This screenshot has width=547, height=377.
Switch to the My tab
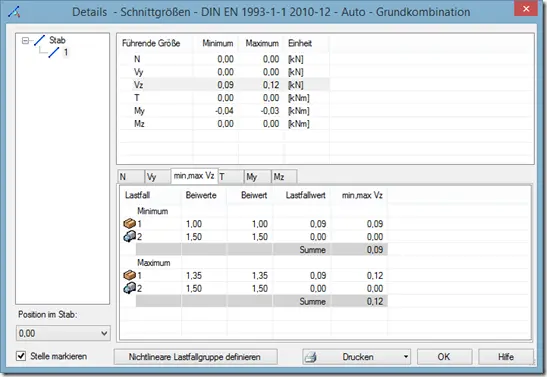(x=258, y=177)
